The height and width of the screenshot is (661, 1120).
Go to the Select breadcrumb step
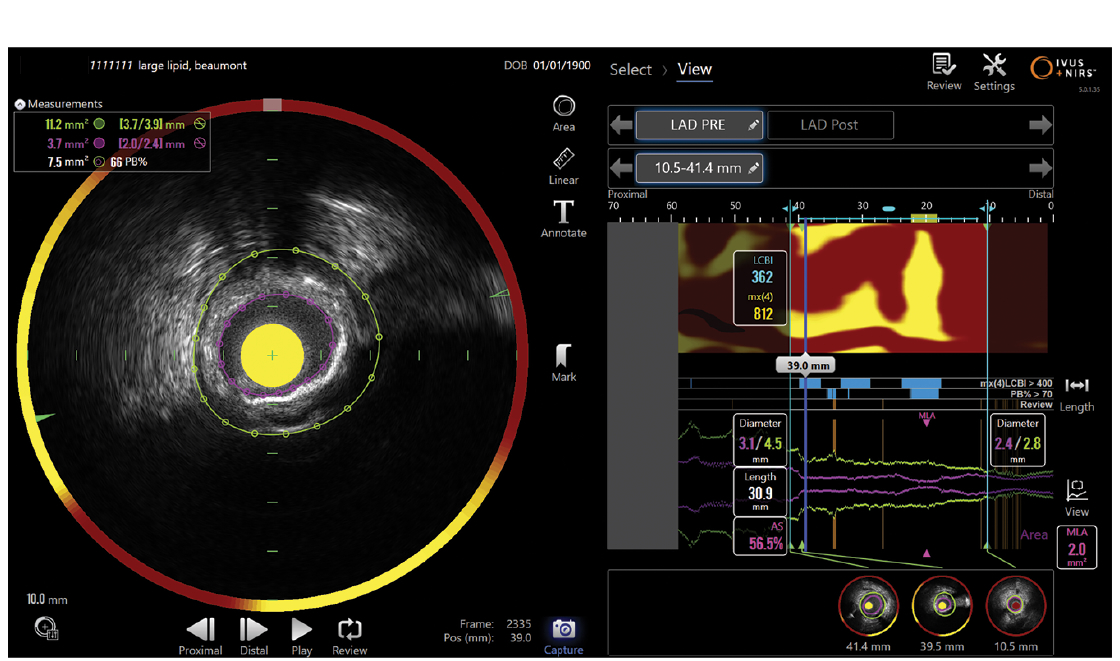pos(630,69)
